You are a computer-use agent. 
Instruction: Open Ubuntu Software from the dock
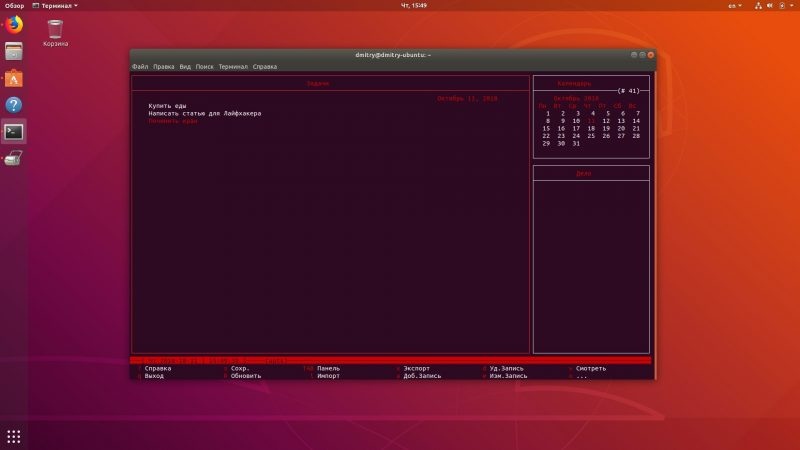pyautogui.click(x=14, y=79)
